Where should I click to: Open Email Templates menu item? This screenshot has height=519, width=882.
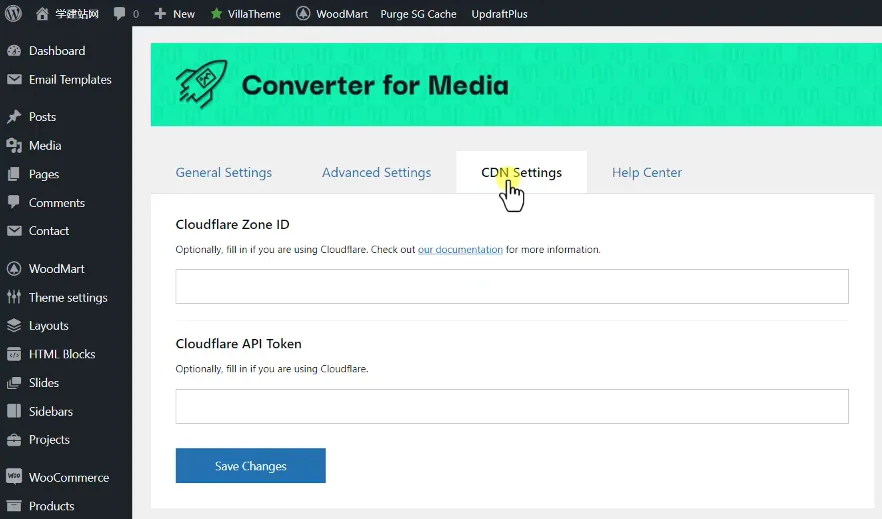[70, 79]
